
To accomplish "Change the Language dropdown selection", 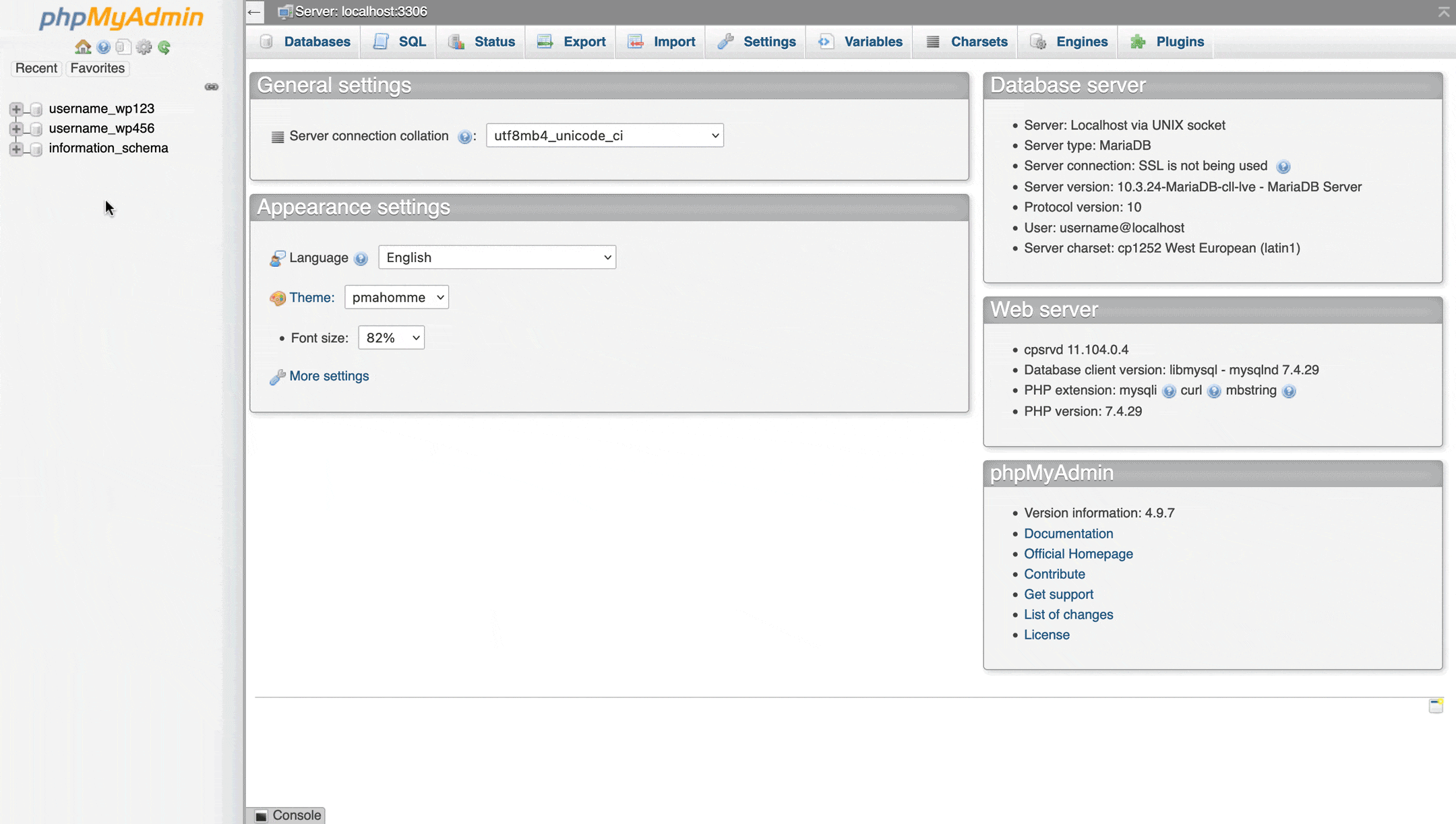I will point(496,257).
